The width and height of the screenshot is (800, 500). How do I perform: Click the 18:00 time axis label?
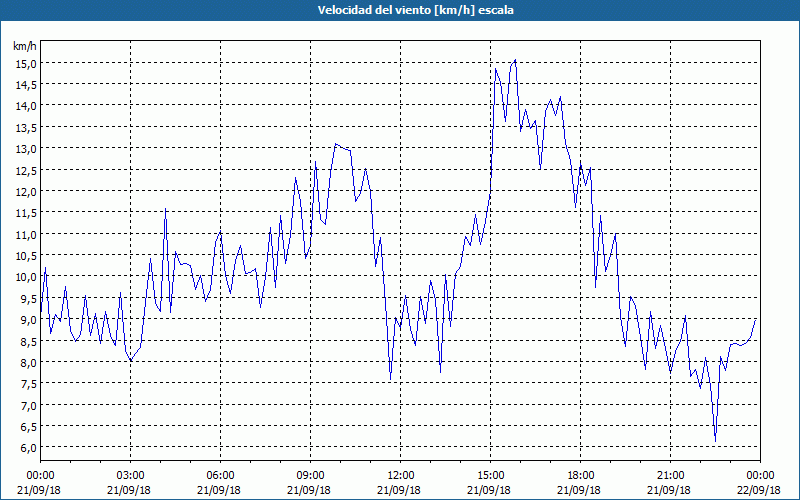pos(580,476)
